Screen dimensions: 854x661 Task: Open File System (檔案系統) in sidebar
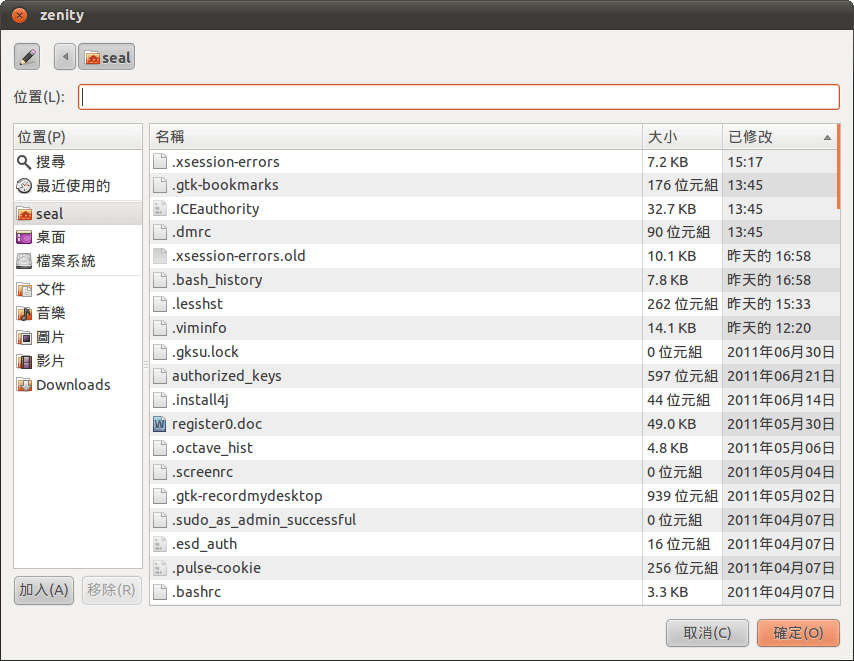(65, 261)
